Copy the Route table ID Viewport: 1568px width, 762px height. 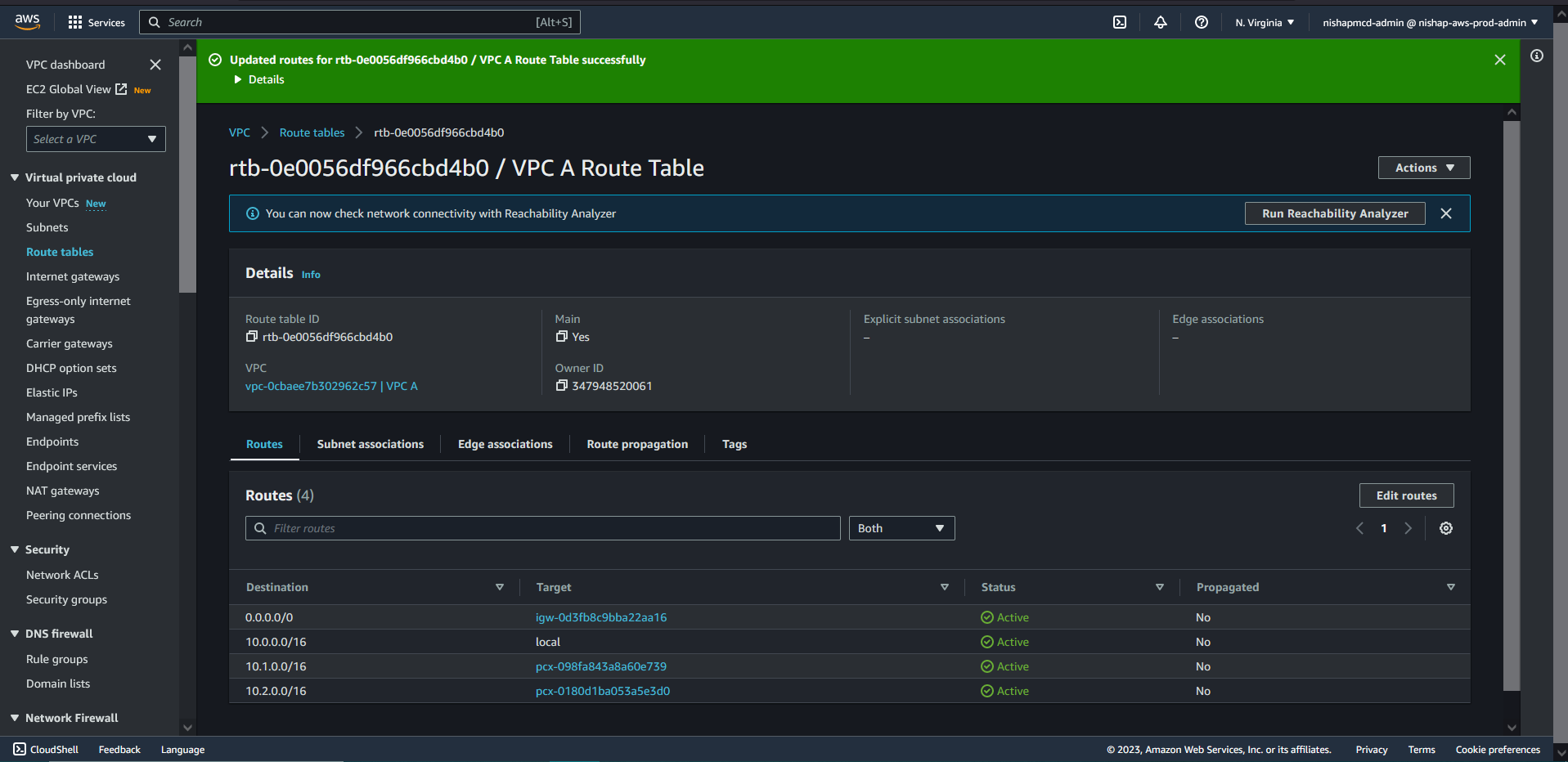click(x=252, y=337)
